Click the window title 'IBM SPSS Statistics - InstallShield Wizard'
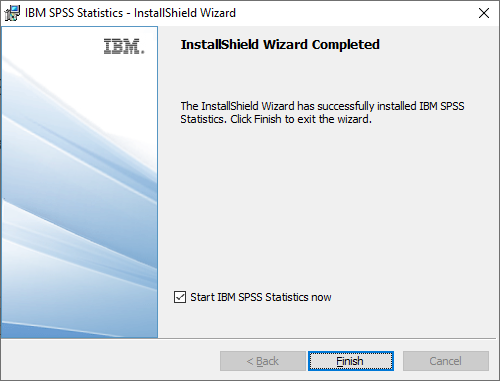The width and height of the screenshot is (500, 381). [x=130, y=13]
